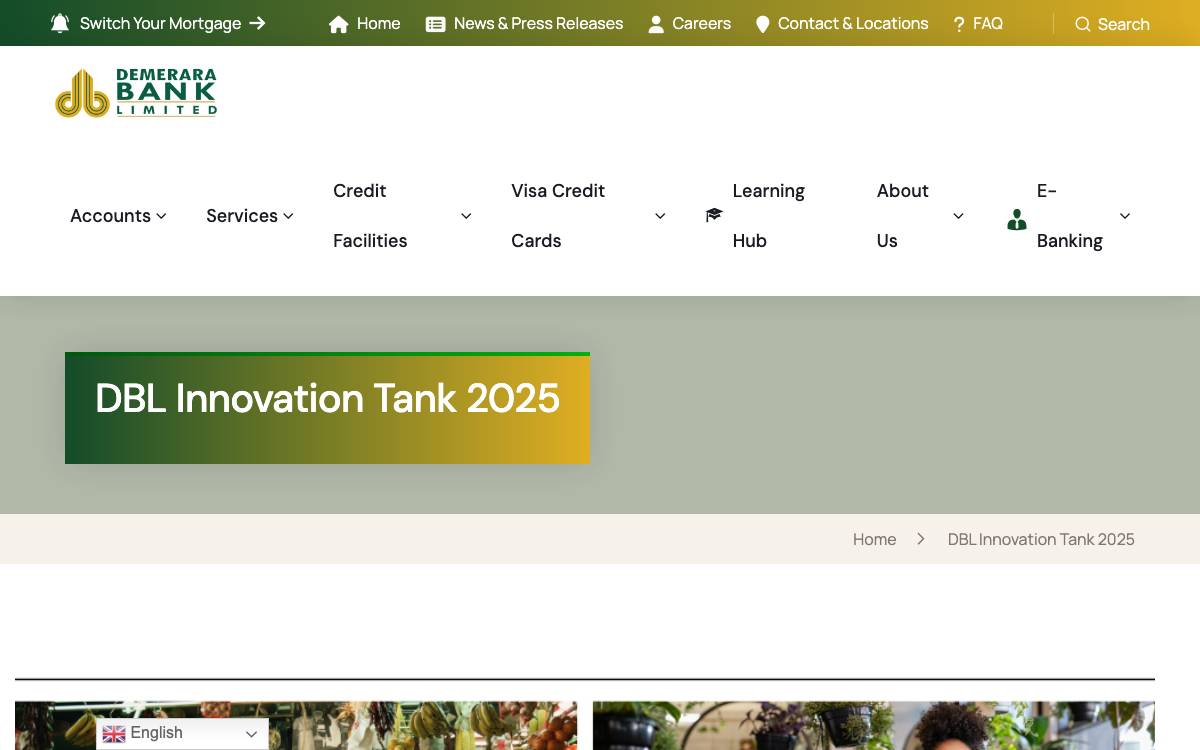Open the Visa Credit Cards menu
This screenshot has width=1200, height=750.
tap(588, 216)
